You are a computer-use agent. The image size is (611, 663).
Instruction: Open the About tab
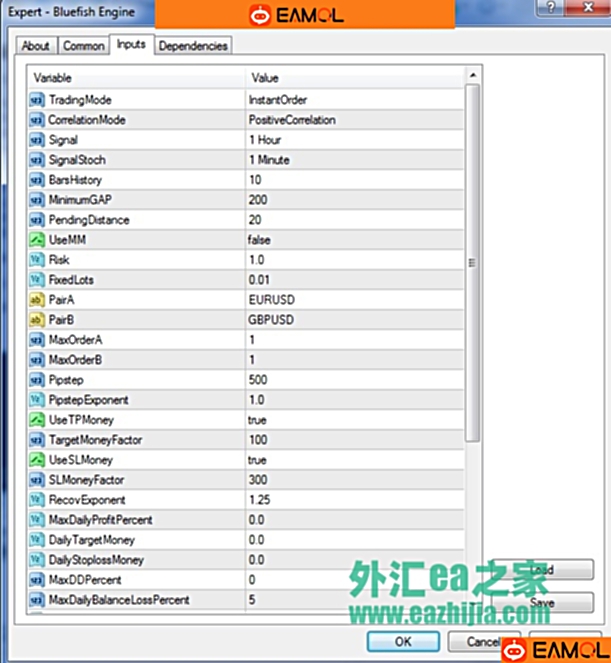[36, 46]
